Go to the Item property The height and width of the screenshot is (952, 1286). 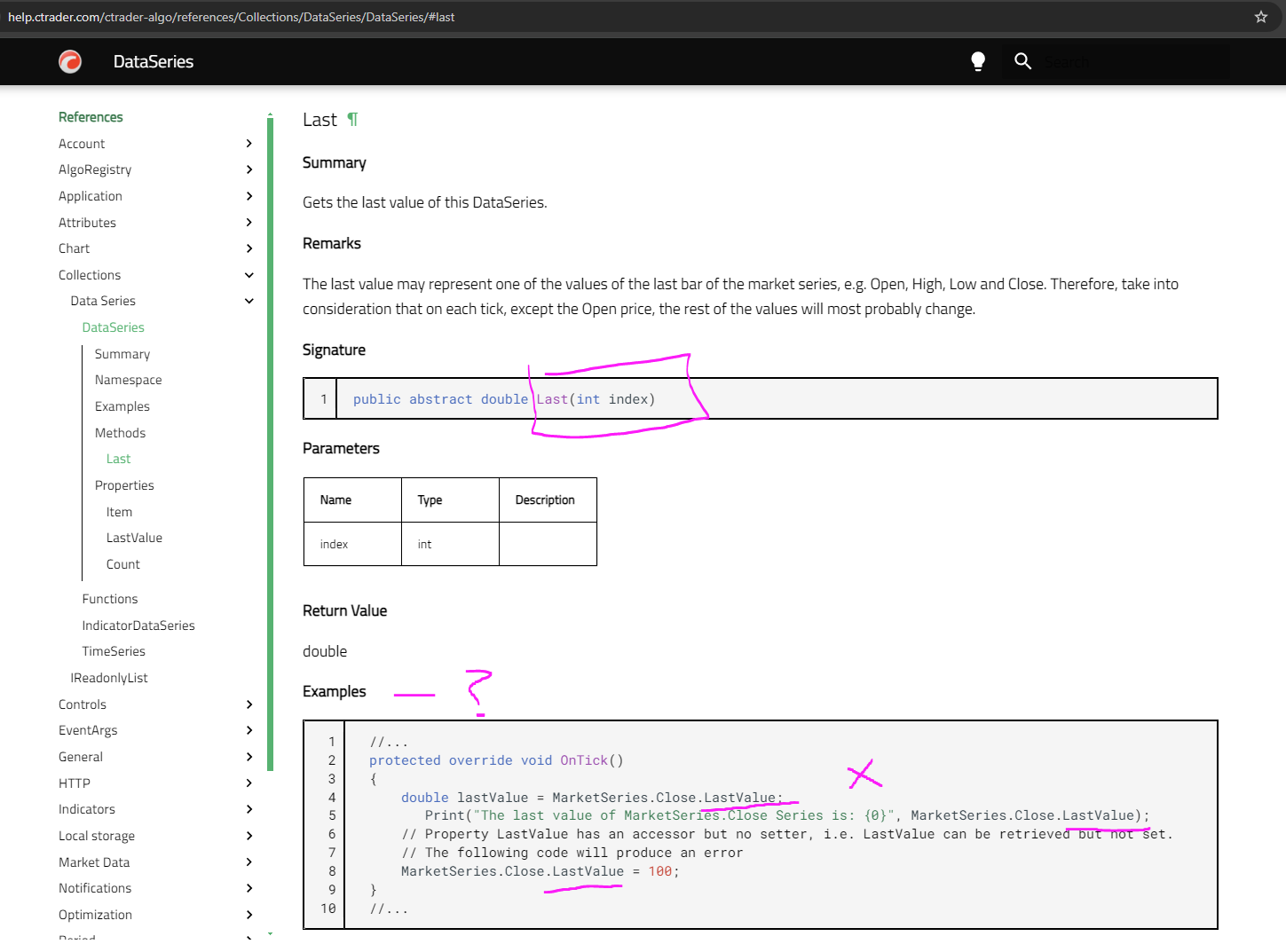pos(119,512)
